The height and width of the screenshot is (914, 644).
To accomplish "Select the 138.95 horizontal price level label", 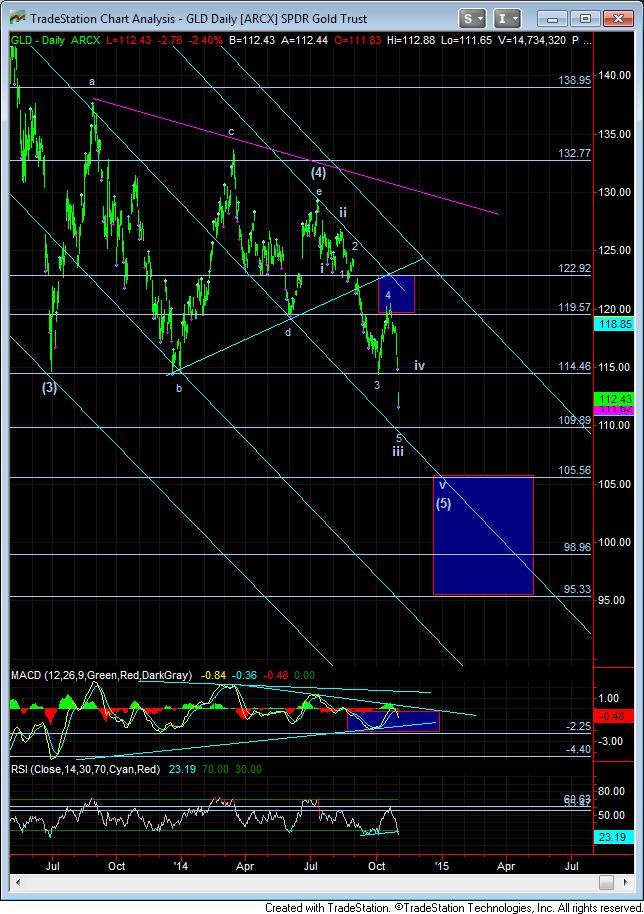I will (x=574, y=78).
